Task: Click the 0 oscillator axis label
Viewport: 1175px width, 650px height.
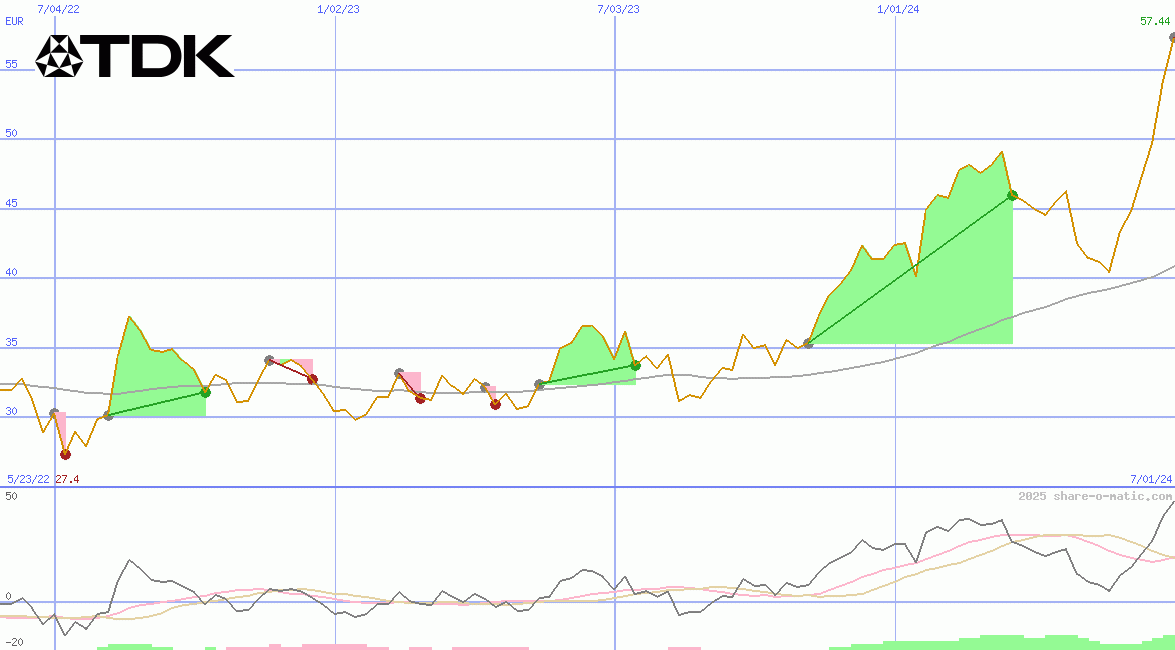Action: tap(8, 596)
